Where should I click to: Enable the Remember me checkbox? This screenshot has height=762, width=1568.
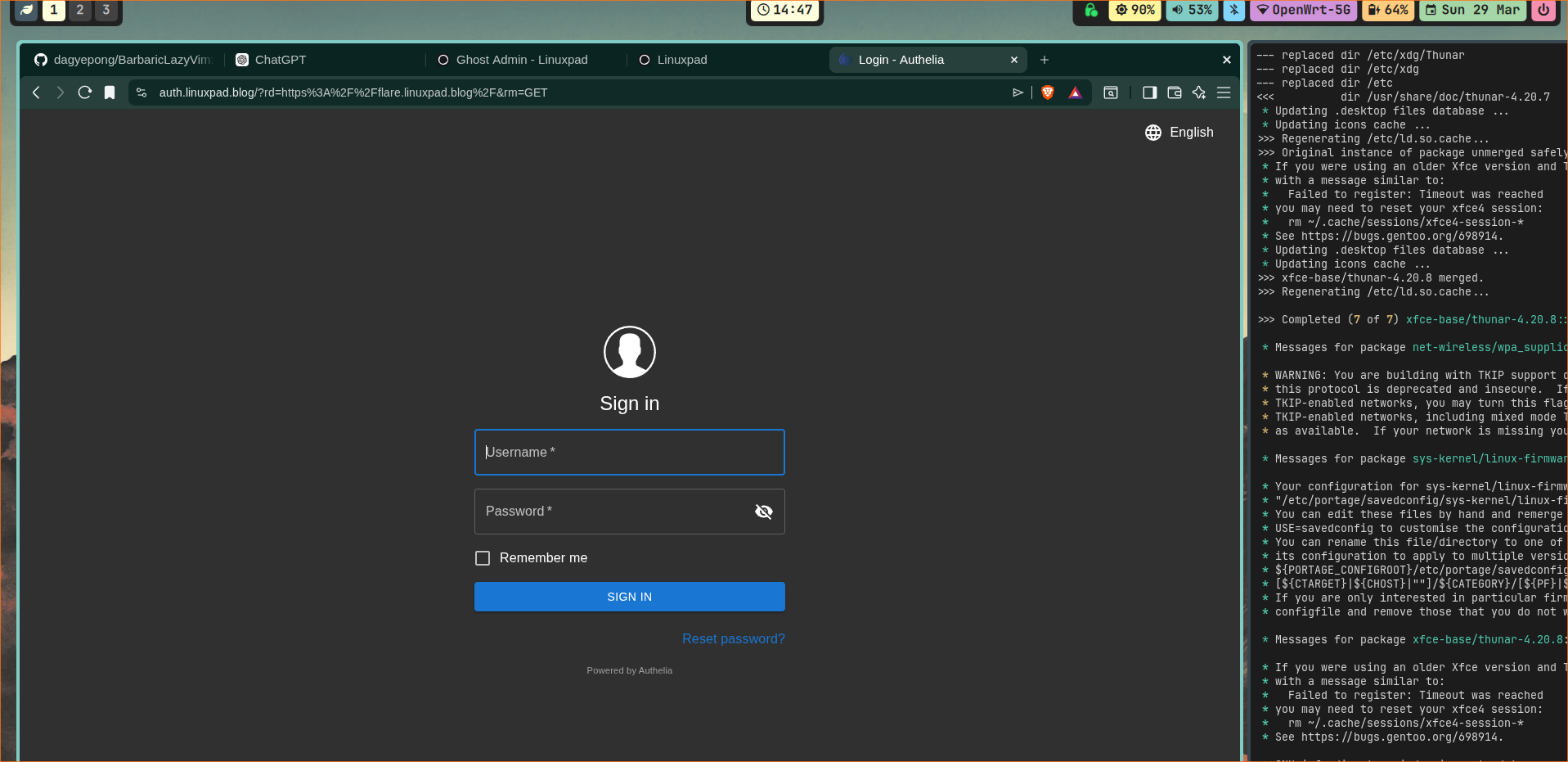(483, 558)
